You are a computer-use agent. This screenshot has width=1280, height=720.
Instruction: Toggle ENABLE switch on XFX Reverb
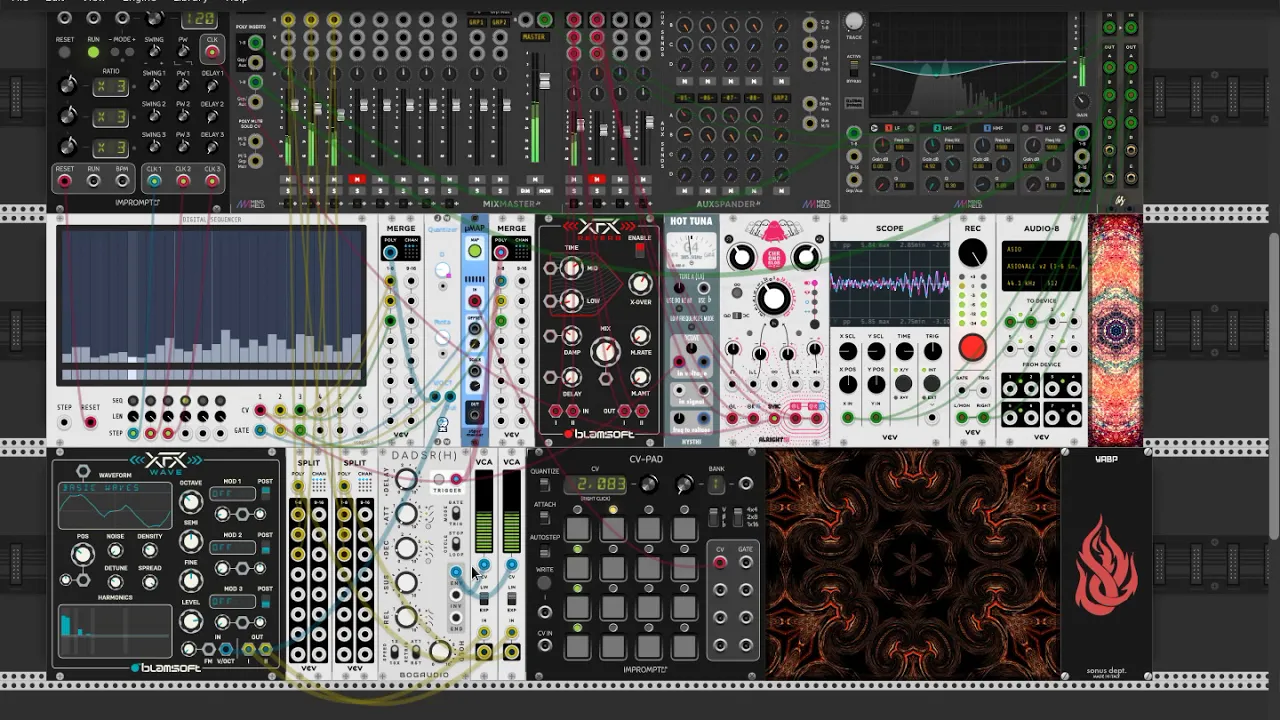(640, 250)
